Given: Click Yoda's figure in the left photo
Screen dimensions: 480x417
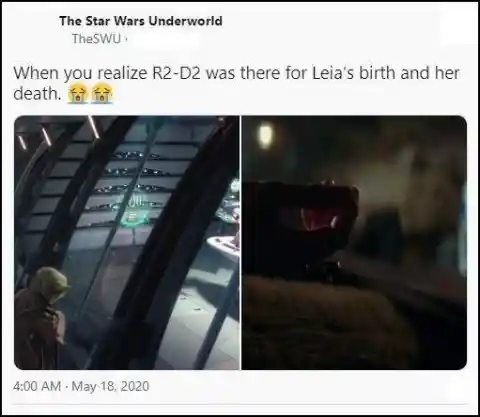Looking at the screenshot, I should [43, 316].
